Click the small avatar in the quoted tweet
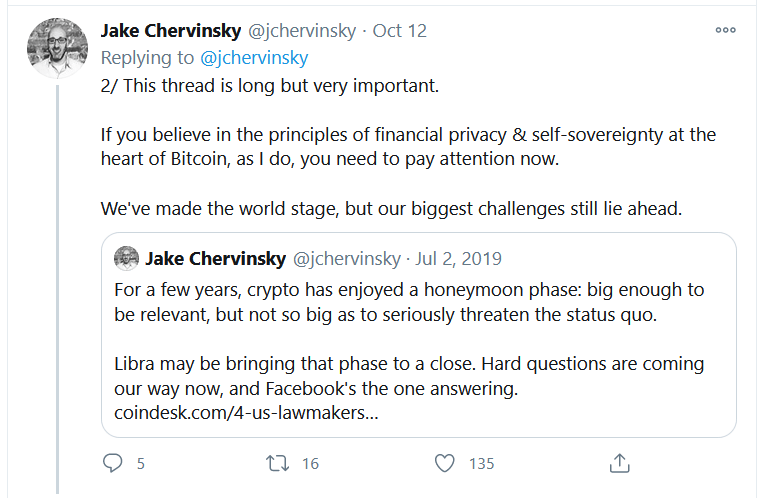The image size is (762, 498). (126, 259)
